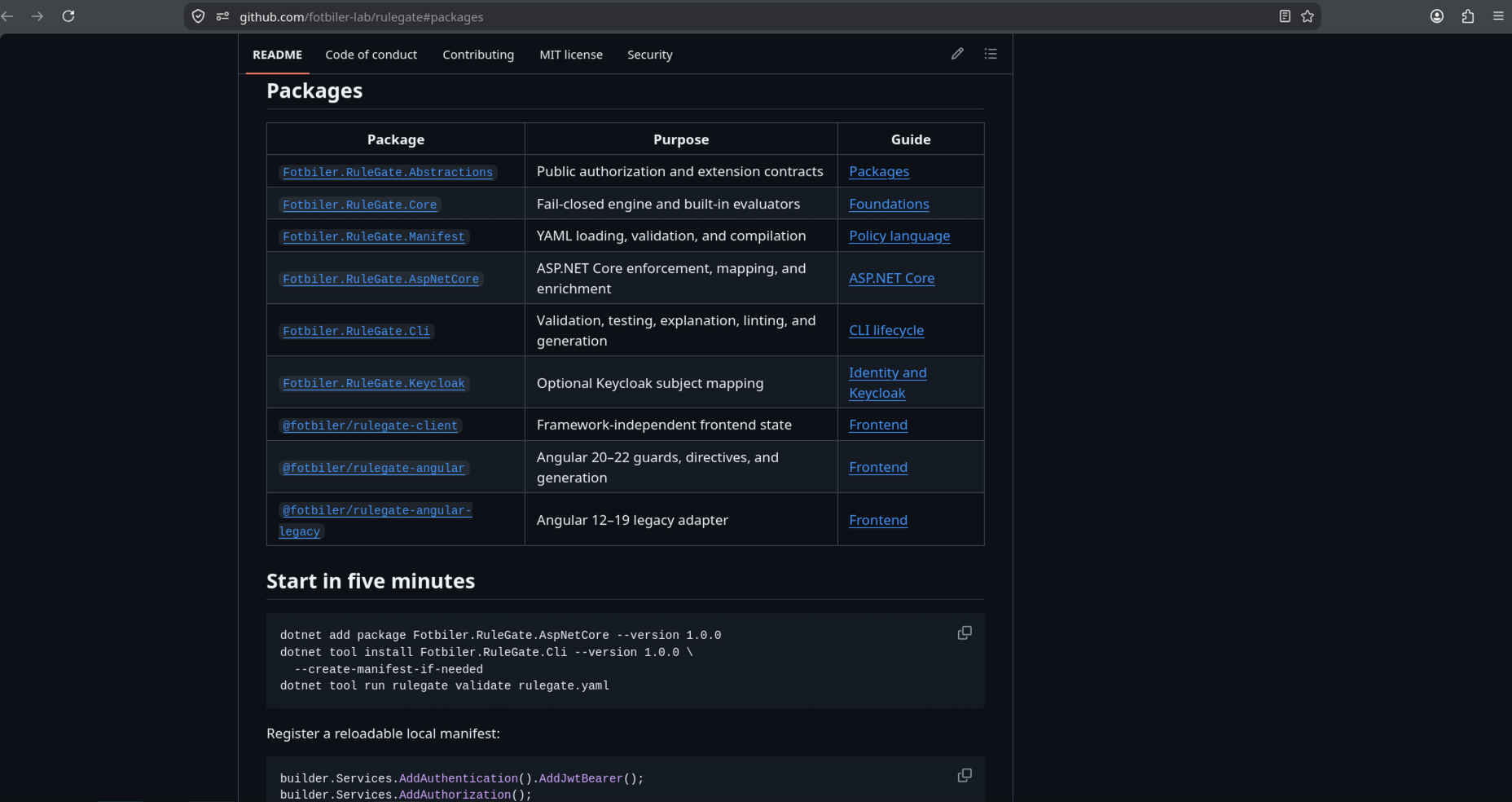Open the Identity and Keycloak guide
Image resolution: width=1512 pixels, height=802 pixels.
coord(888,382)
